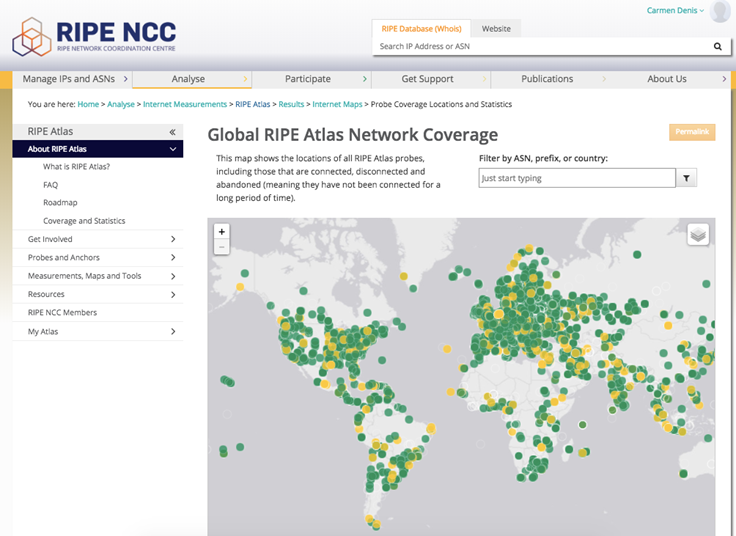Click the user avatar picture
The width and height of the screenshot is (736, 536).
(x=720, y=11)
